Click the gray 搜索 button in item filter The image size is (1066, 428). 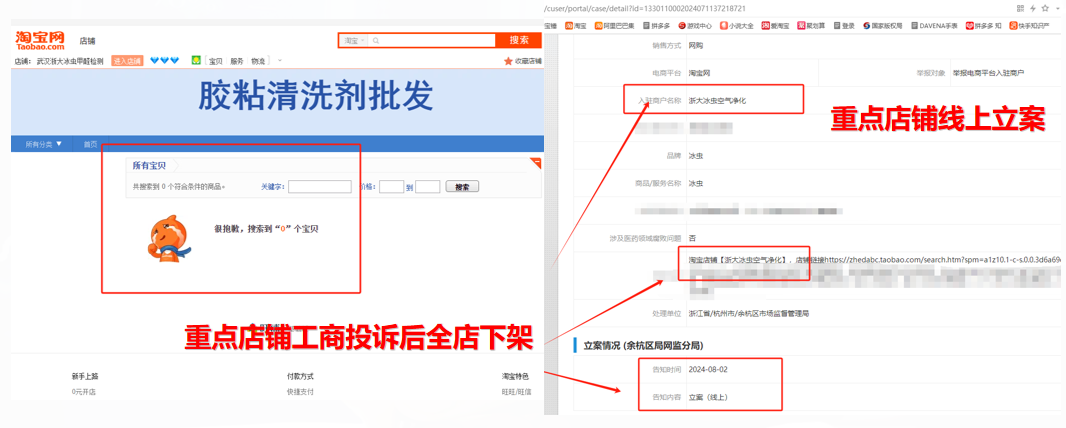click(462, 187)
